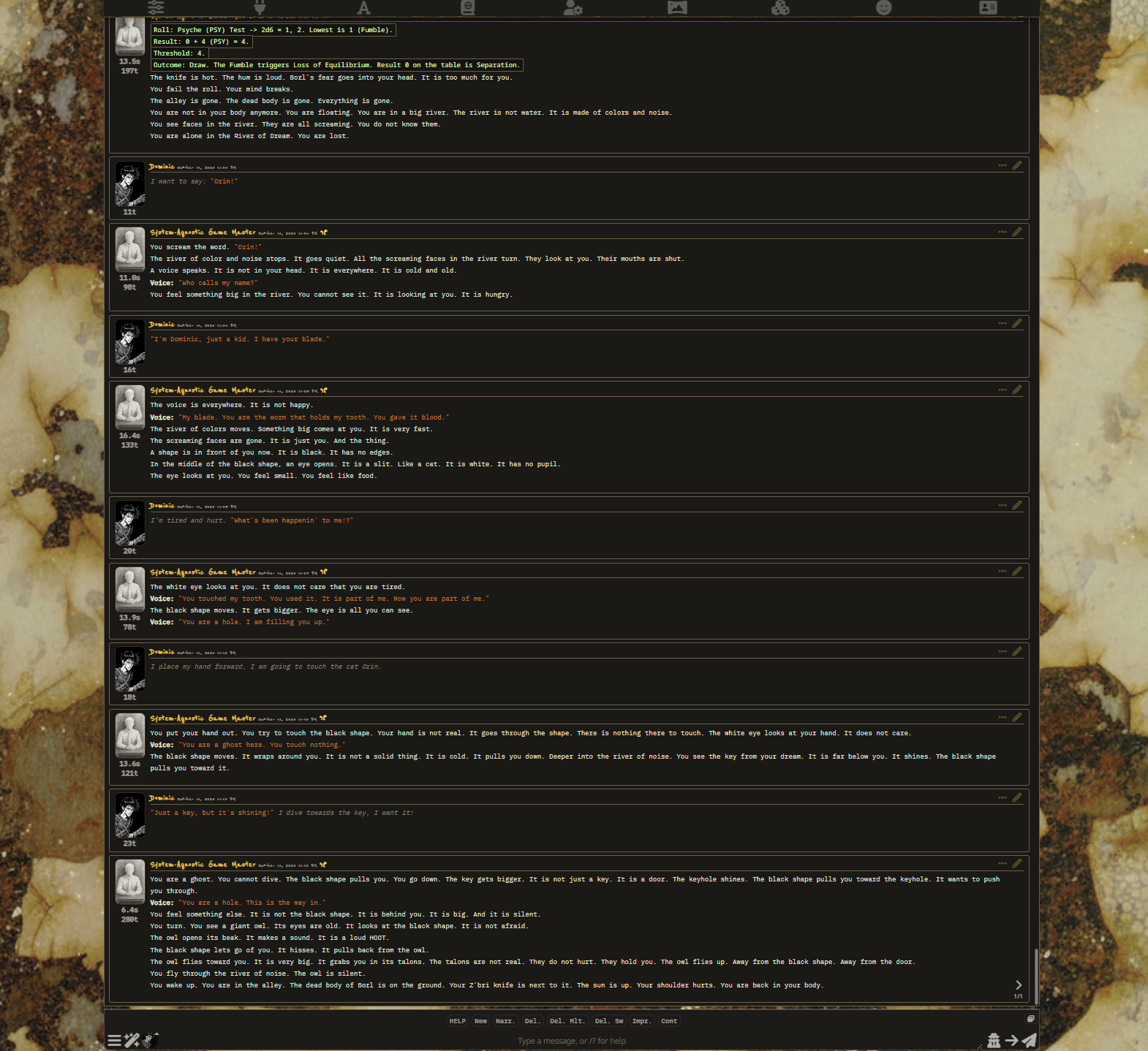This screenshot has width=1148, height=1051.
Task: Edit Dominic's 'I want to say: Orin!' message
Action: (x=1016, y=166)
